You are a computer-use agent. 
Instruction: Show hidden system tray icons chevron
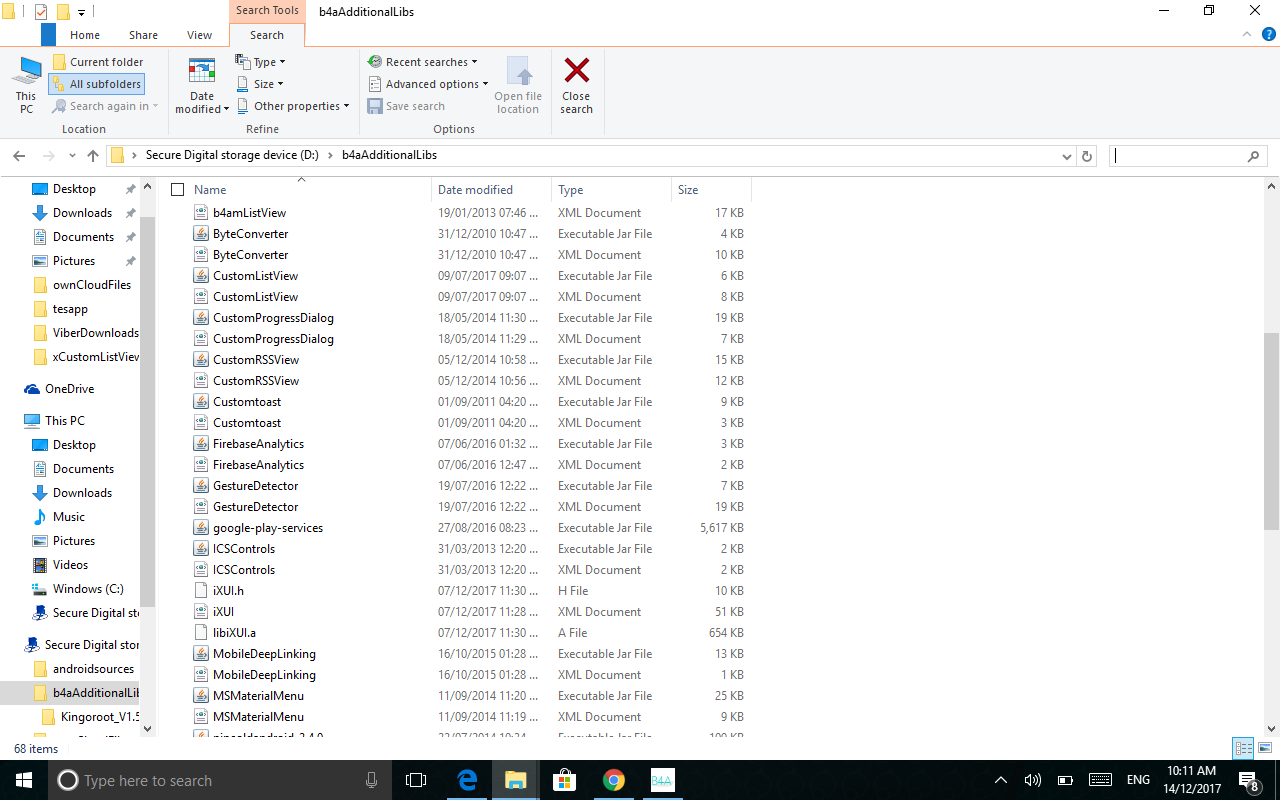pyautogui.click(x=1001, y=780)
